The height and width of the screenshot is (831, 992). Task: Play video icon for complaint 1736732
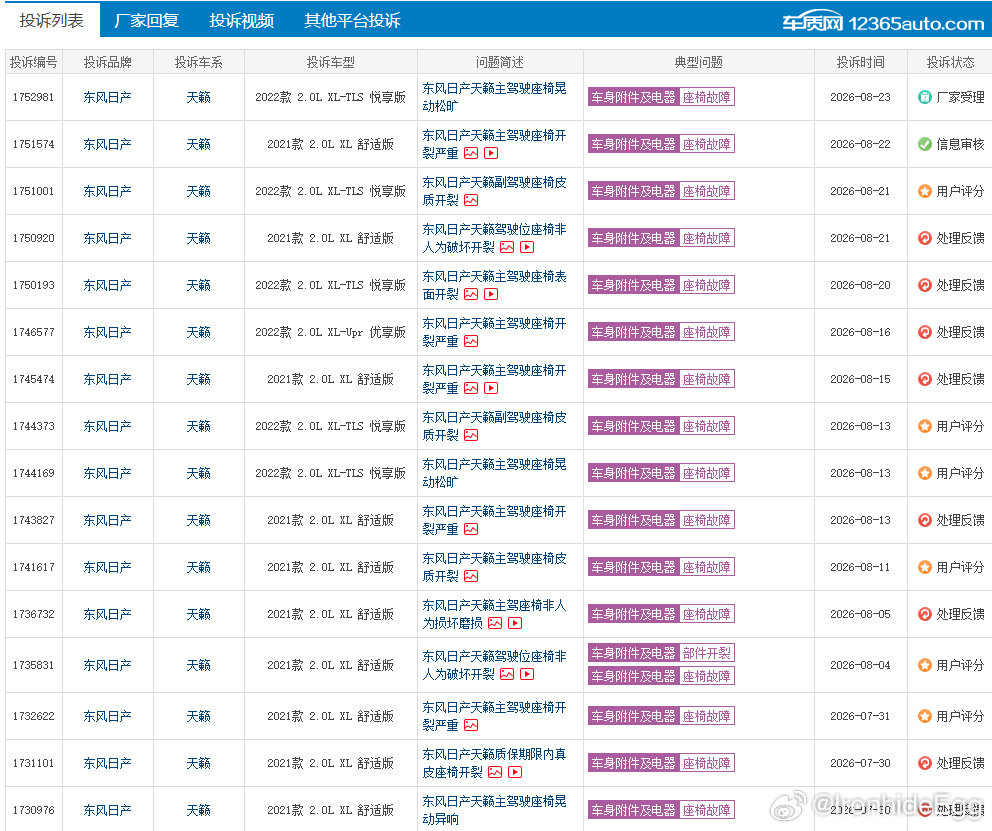(515, 623)
